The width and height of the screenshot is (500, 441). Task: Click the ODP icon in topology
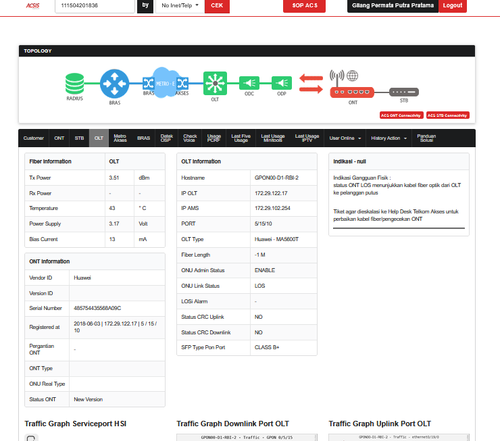click(x=282, y=83)
